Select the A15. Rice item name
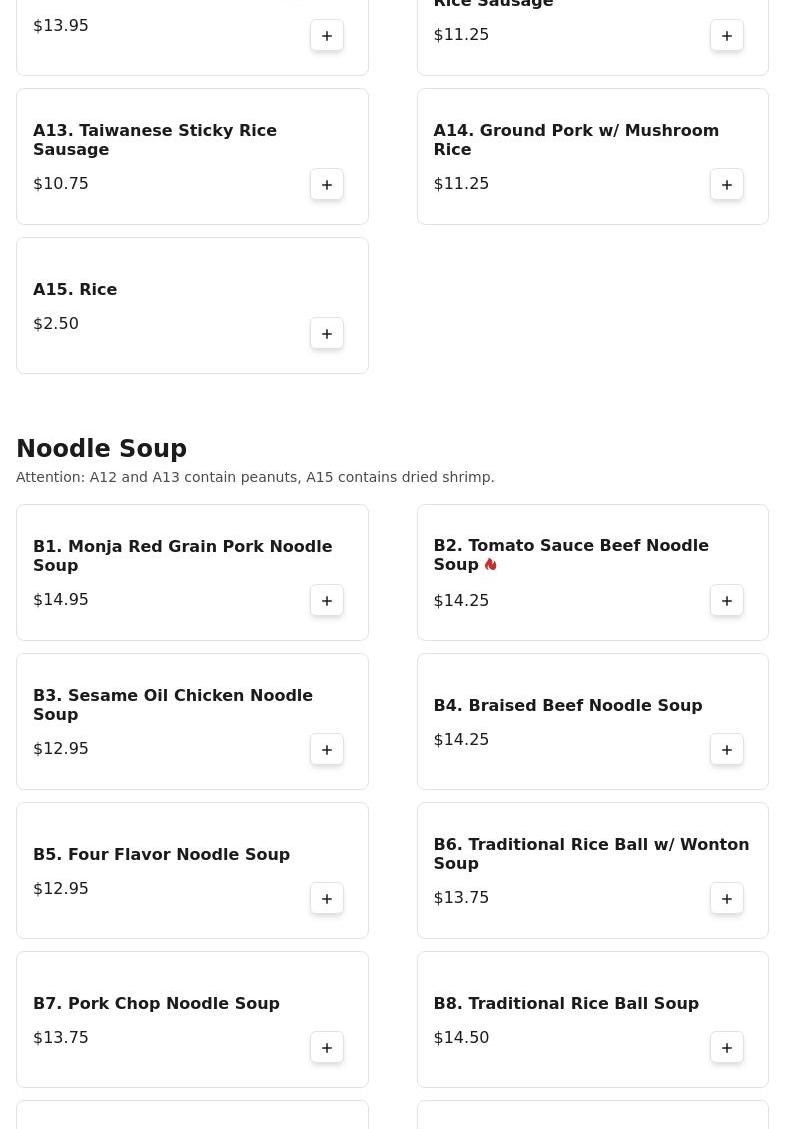The height and width of the screenshot is (1129, 785). 75,289
